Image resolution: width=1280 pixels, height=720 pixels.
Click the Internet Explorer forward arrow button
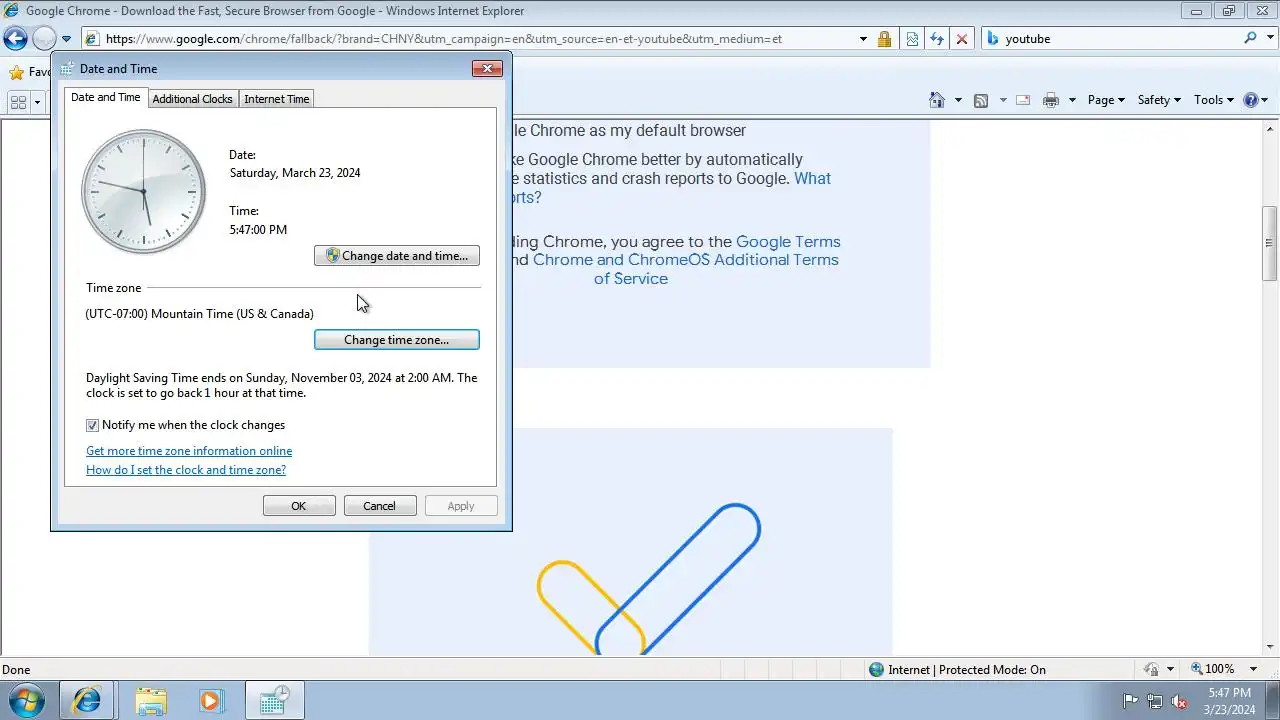pos(44,39)
